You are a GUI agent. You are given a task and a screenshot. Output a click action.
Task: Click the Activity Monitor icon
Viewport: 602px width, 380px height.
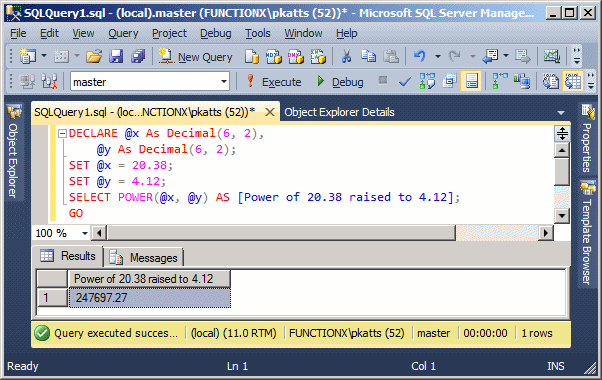point(552,56)
